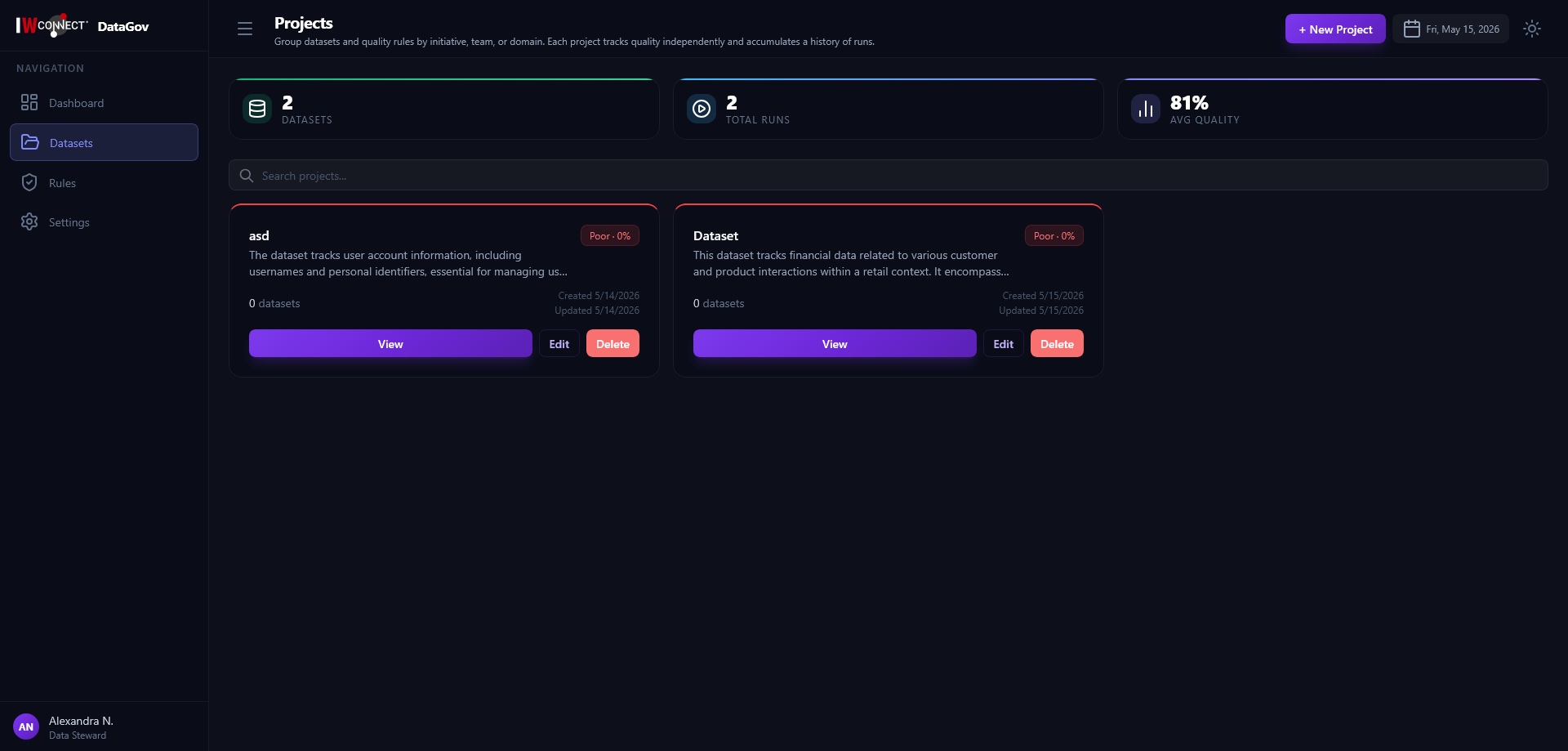This screenshot has height=751, width=1568.
Task: Click the database icon on Datasets stat card
Action: tap(257, 109)
